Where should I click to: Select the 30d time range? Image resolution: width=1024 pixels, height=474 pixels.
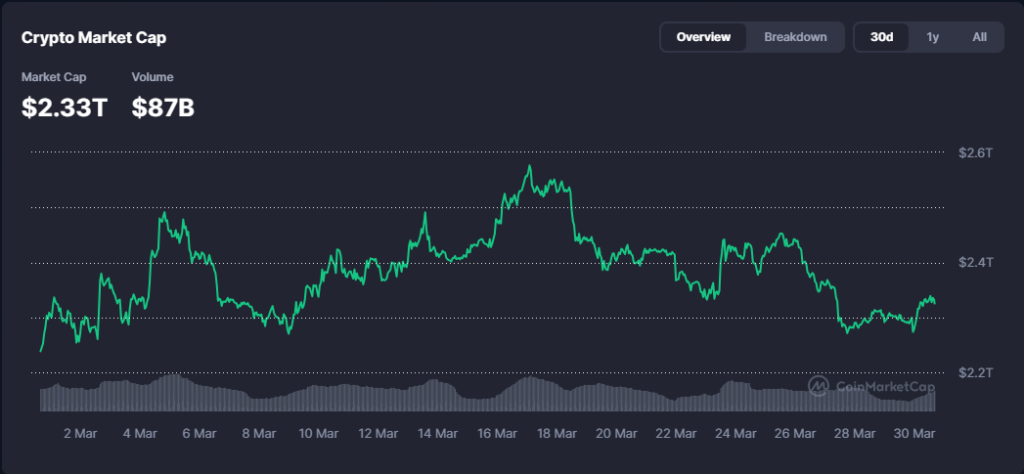click(881, 37)
